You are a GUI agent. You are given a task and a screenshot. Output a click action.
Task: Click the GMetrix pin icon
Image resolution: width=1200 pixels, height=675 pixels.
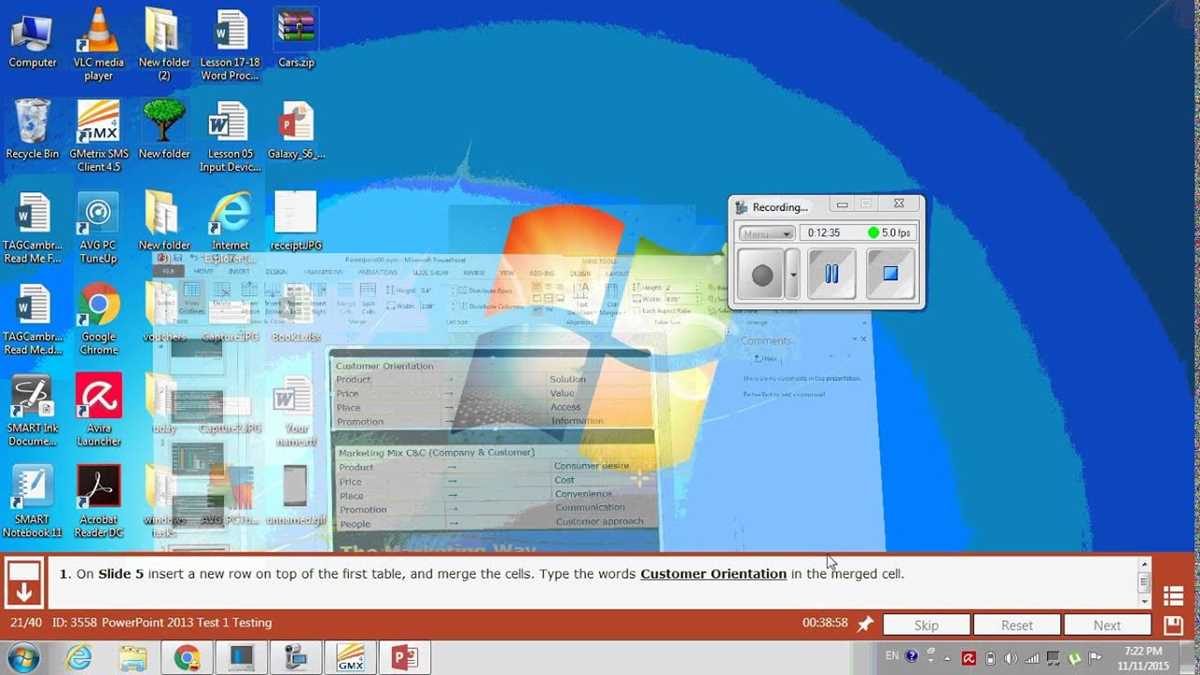coord(865,624)
